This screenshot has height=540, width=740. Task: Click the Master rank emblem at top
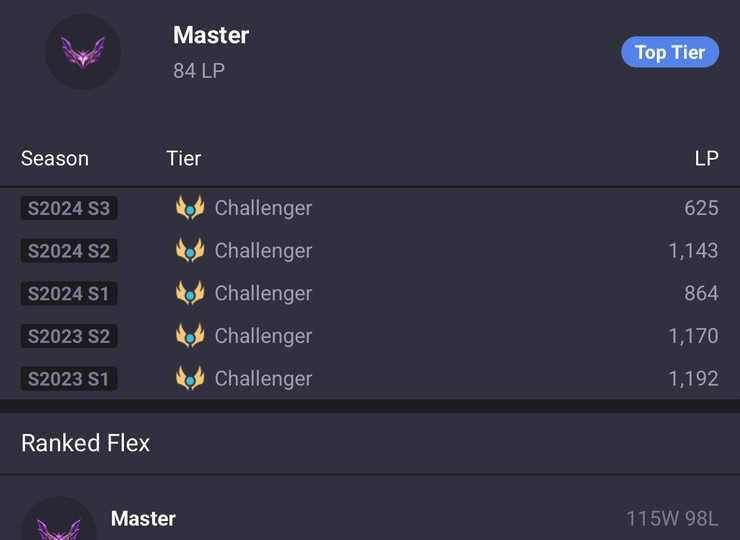[83, 52]
